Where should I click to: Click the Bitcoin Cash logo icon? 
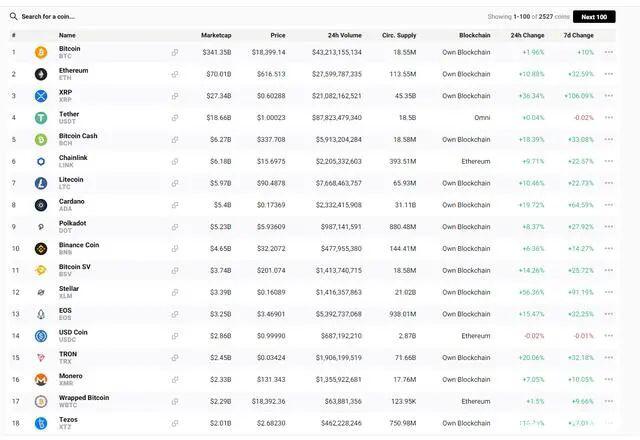[41, 140]
